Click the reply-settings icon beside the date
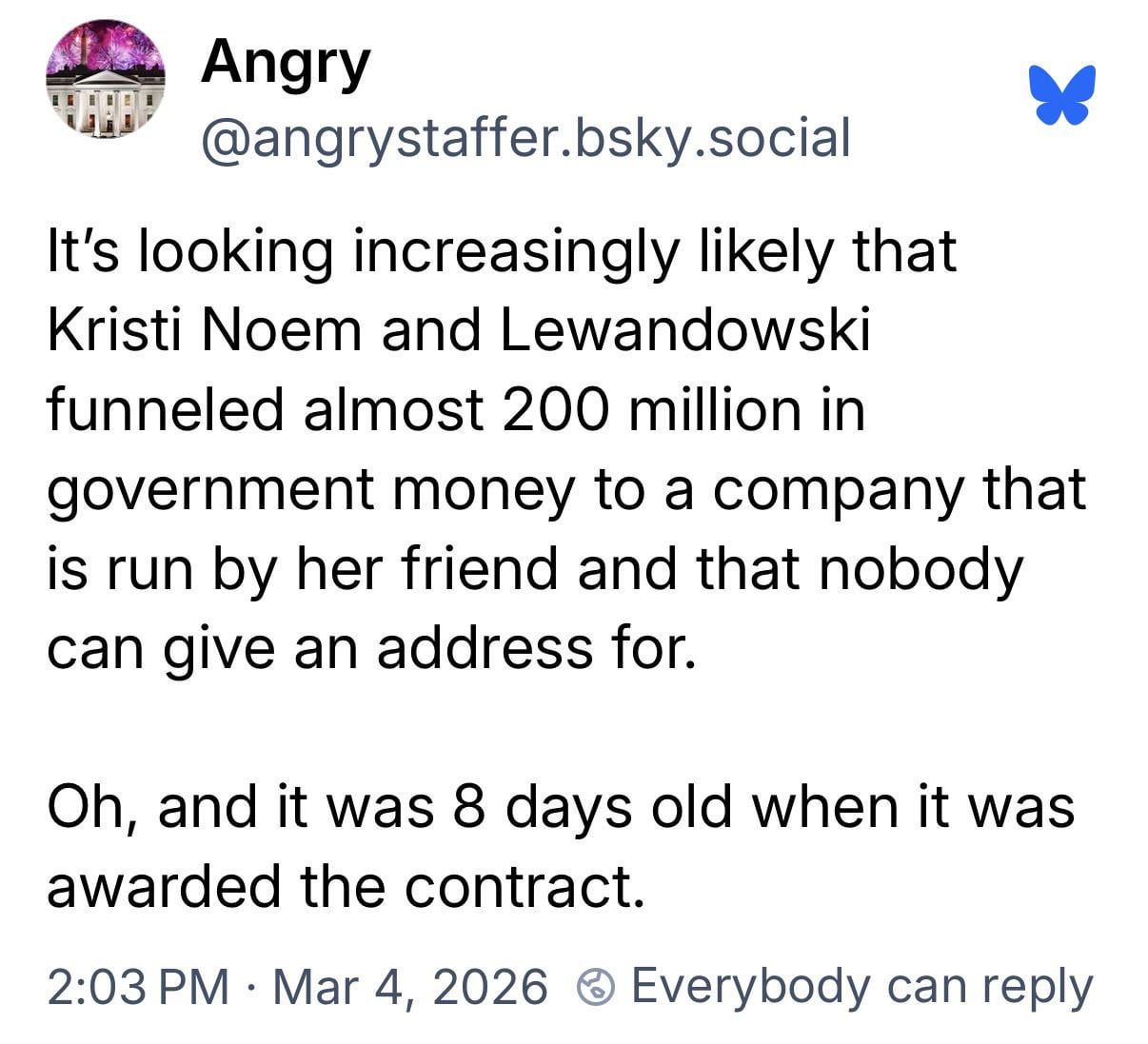Viewport: 1148px width, 1044px height. tap(597, 987)
